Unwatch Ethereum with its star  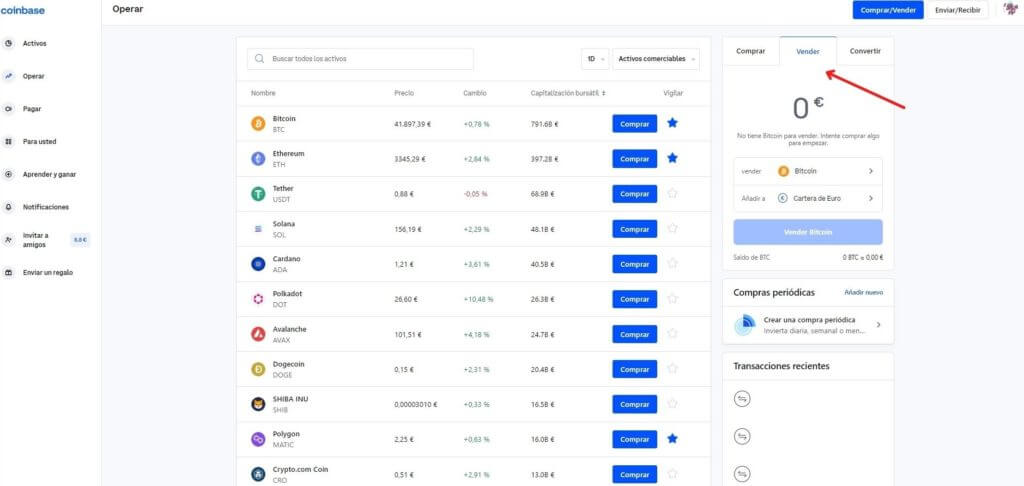coord(673,158)
